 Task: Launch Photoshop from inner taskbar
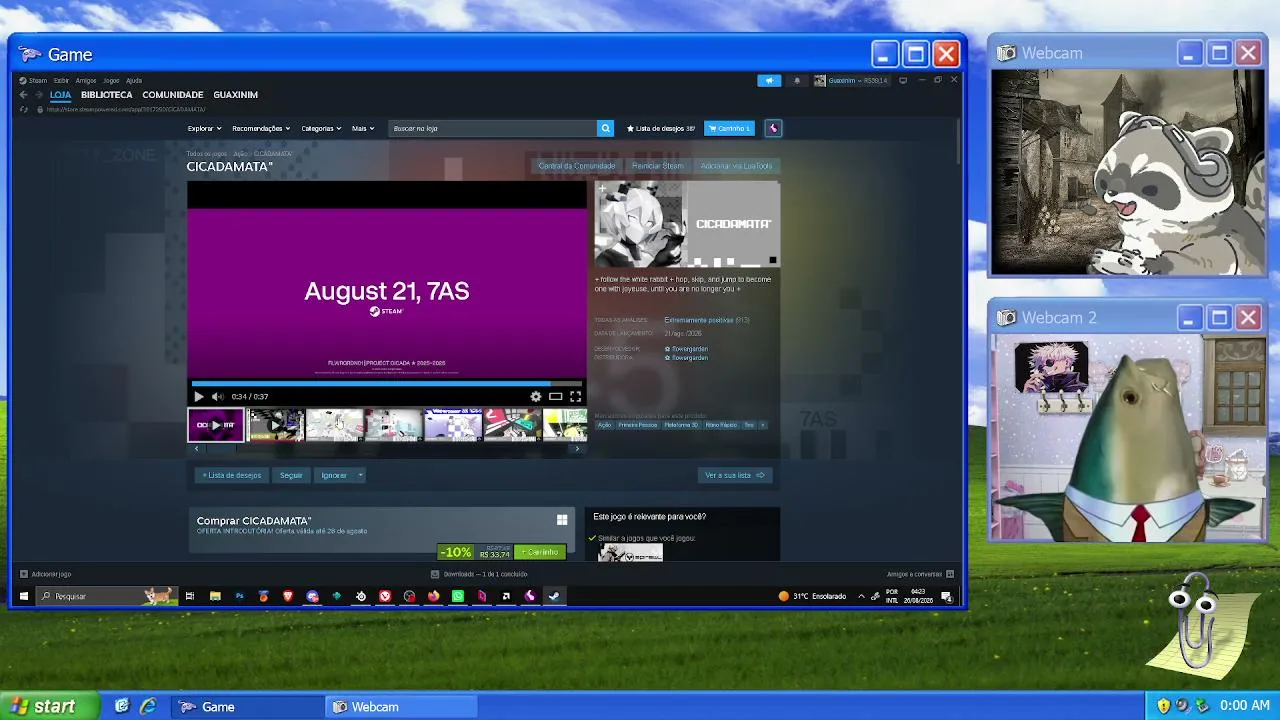[239, 596]
